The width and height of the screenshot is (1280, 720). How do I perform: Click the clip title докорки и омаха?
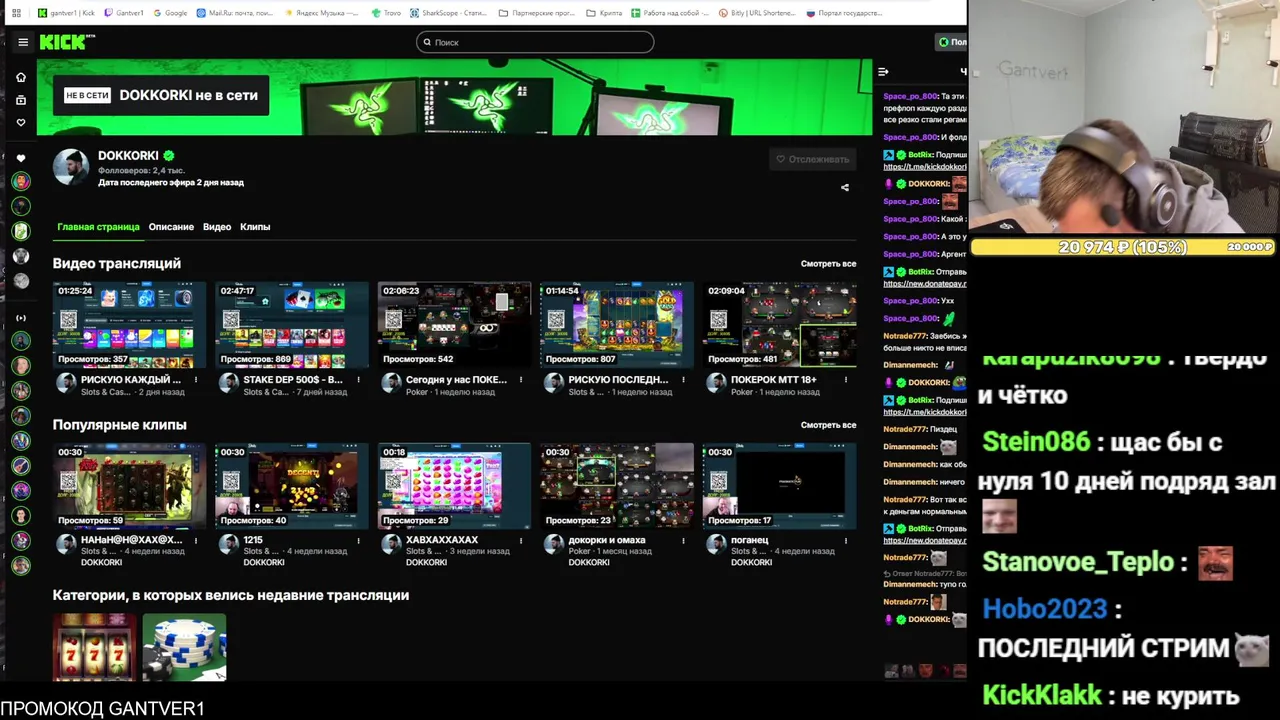coord(607,540)
